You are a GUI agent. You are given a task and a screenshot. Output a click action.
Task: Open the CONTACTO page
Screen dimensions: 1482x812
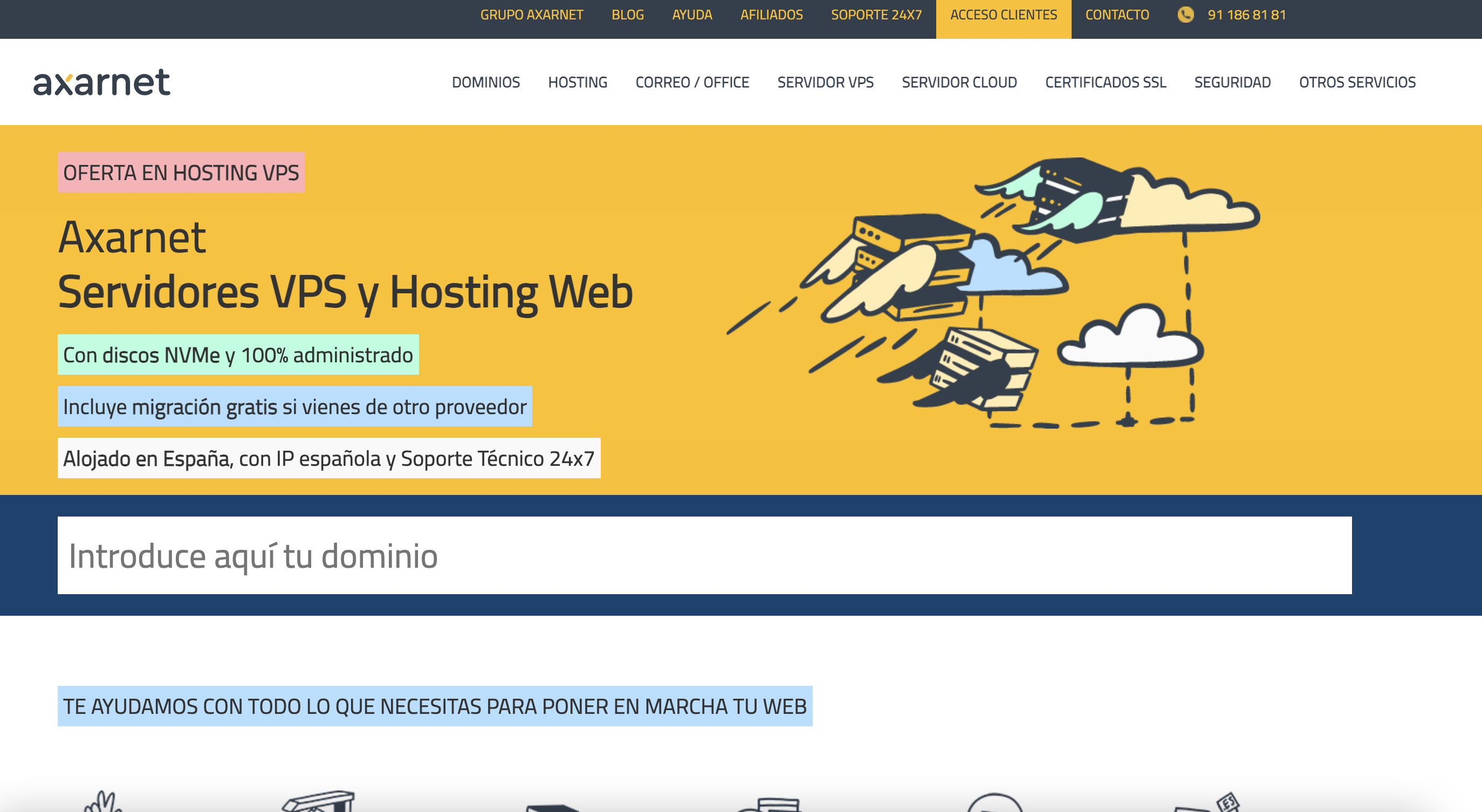pyautogui.click(x=1117, y=15)
